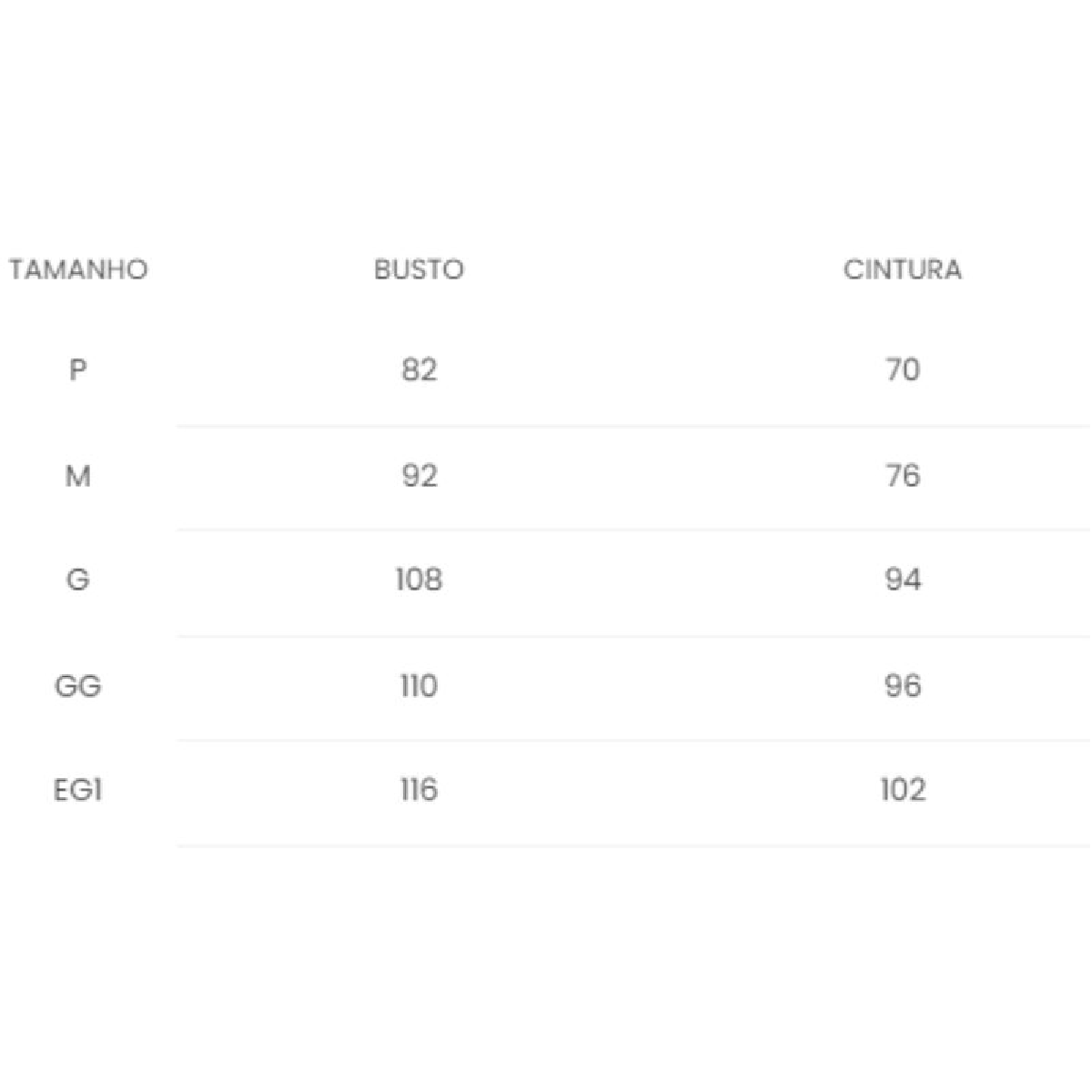The height and width of the screenshot is (1092, 1092).
Task: Click bust value 108
Action: 419,580
